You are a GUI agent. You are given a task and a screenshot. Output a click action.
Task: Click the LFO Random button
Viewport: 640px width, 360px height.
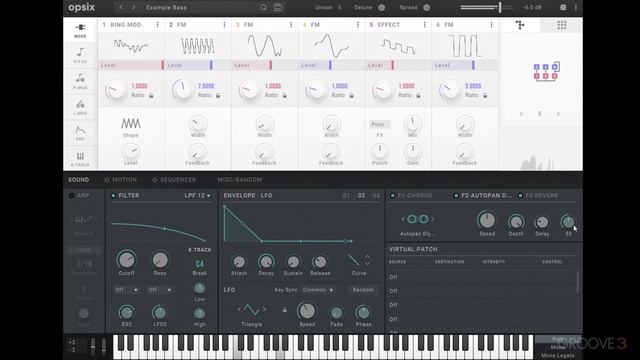[x=363, y=290]
